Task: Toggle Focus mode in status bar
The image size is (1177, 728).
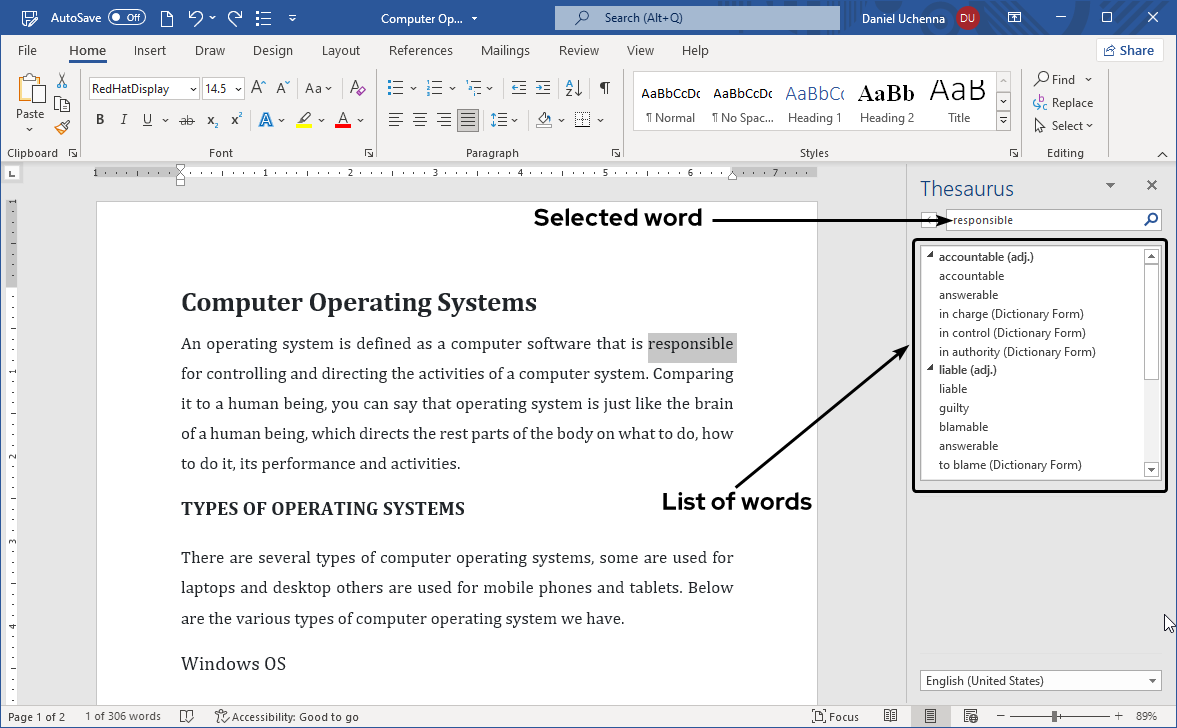Action: click(836, 716)
